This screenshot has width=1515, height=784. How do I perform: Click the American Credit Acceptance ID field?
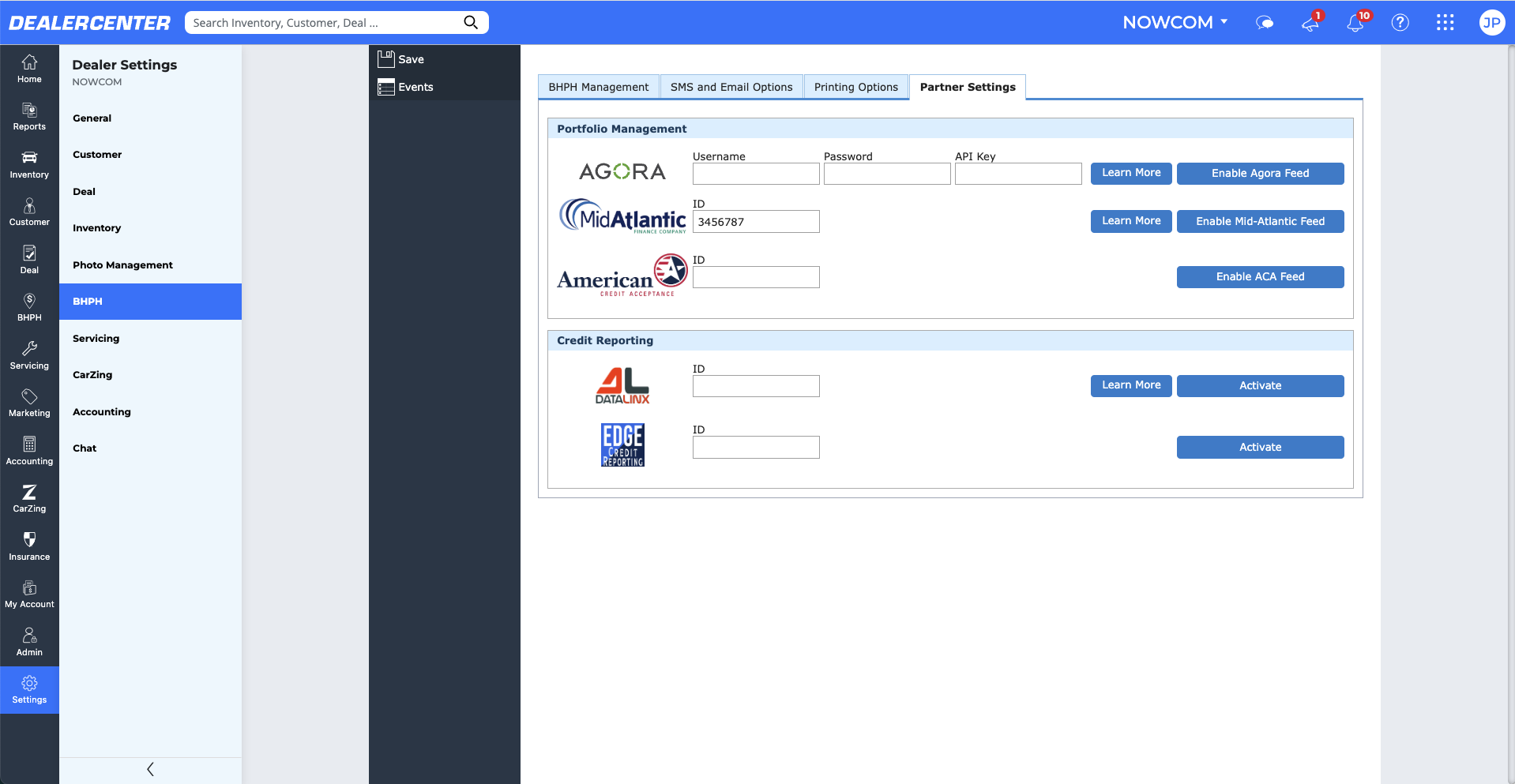(756, 277)
